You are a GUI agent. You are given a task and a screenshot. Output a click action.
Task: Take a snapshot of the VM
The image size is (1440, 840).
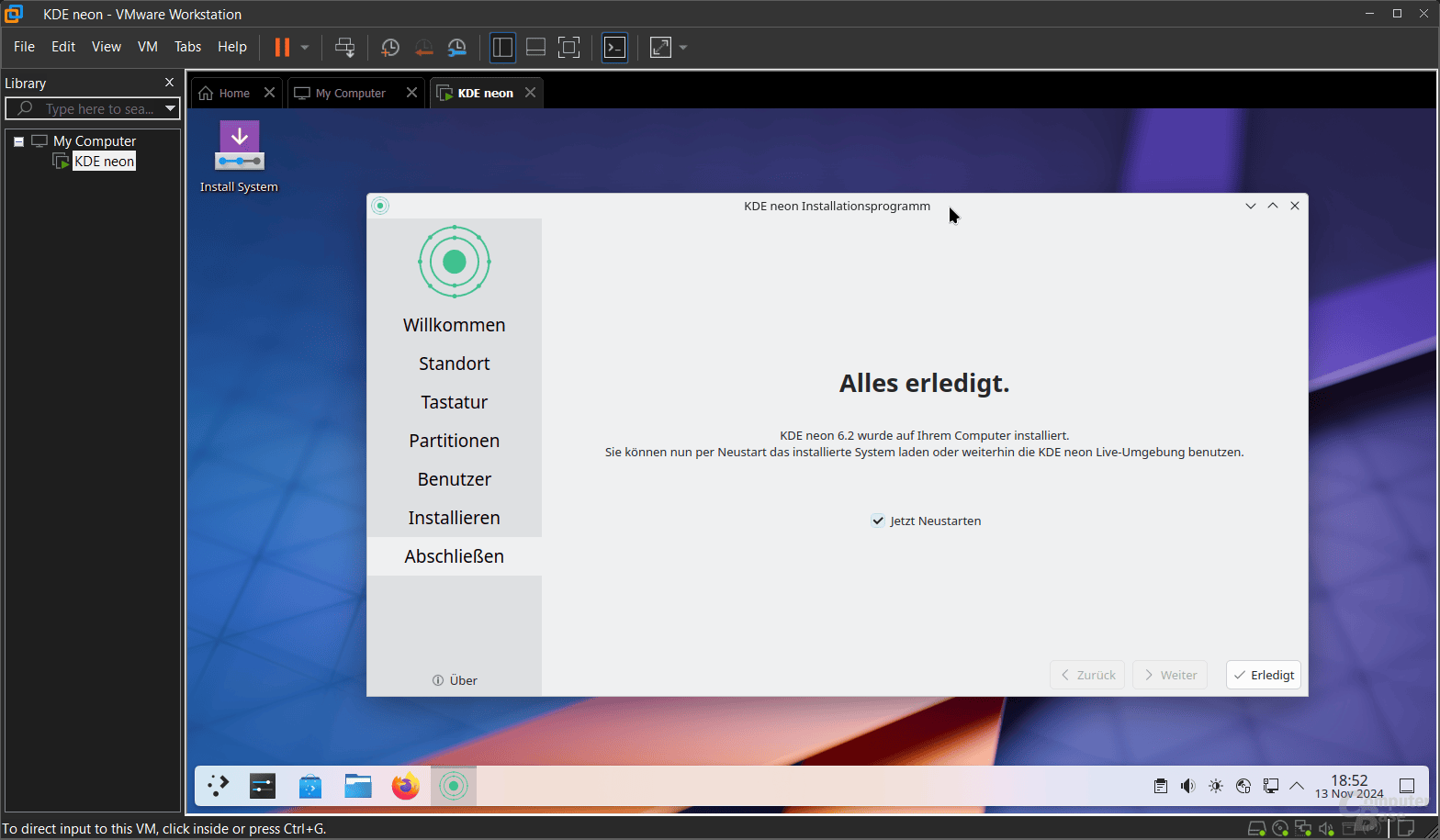390,47
